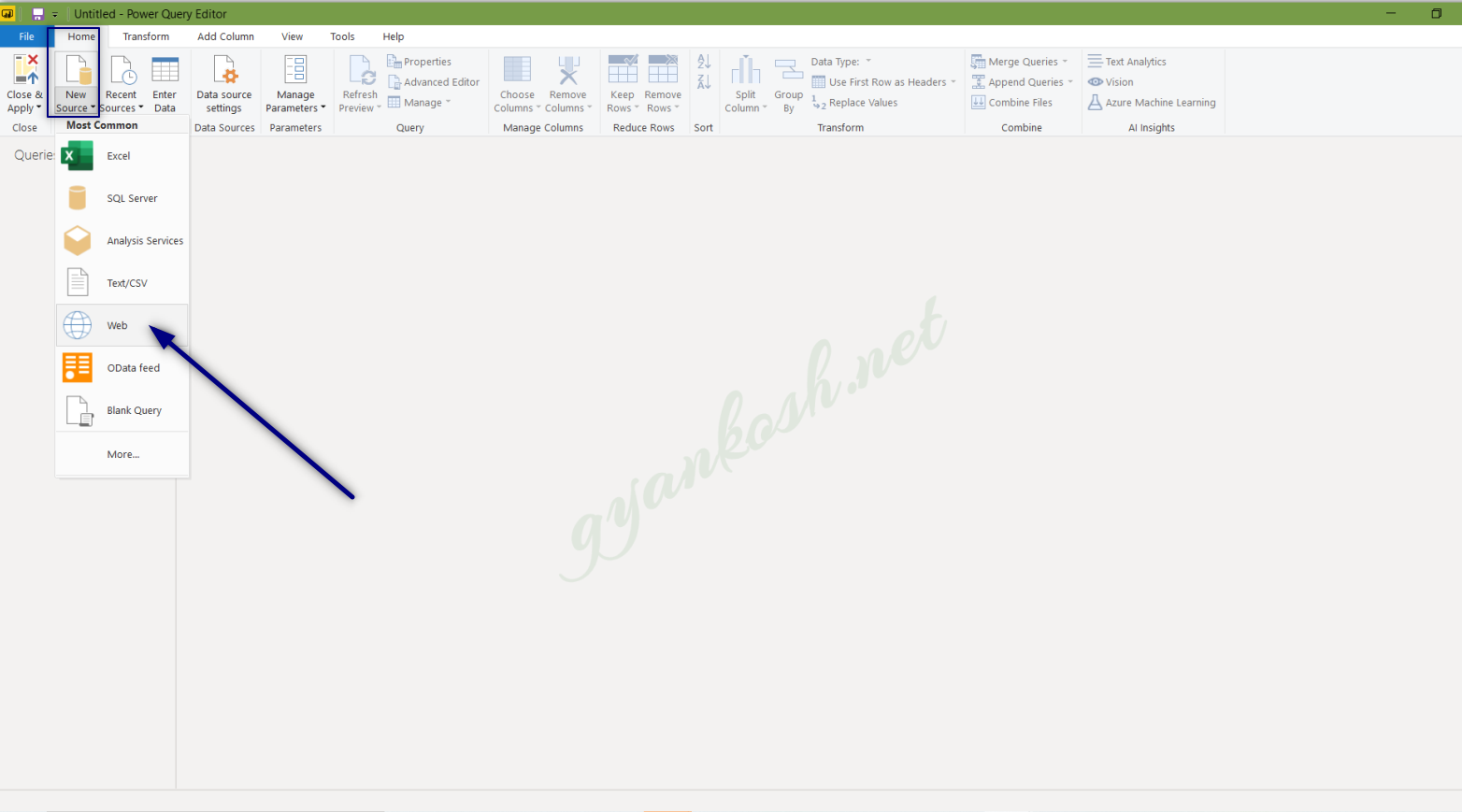Image resolution: width=1462 pixels, height=812 pixels.
Task: Click the Remove Rows icon
Action: coord(663,70)
